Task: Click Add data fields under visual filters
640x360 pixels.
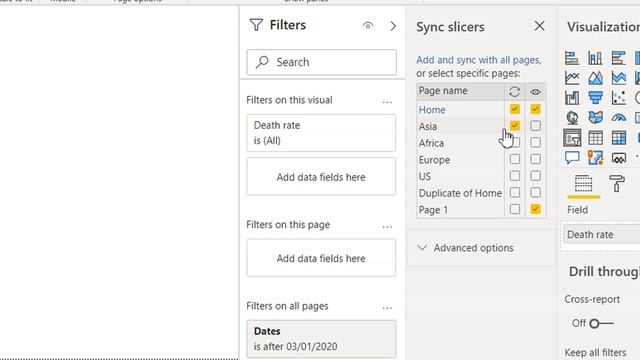Action: 321,177
